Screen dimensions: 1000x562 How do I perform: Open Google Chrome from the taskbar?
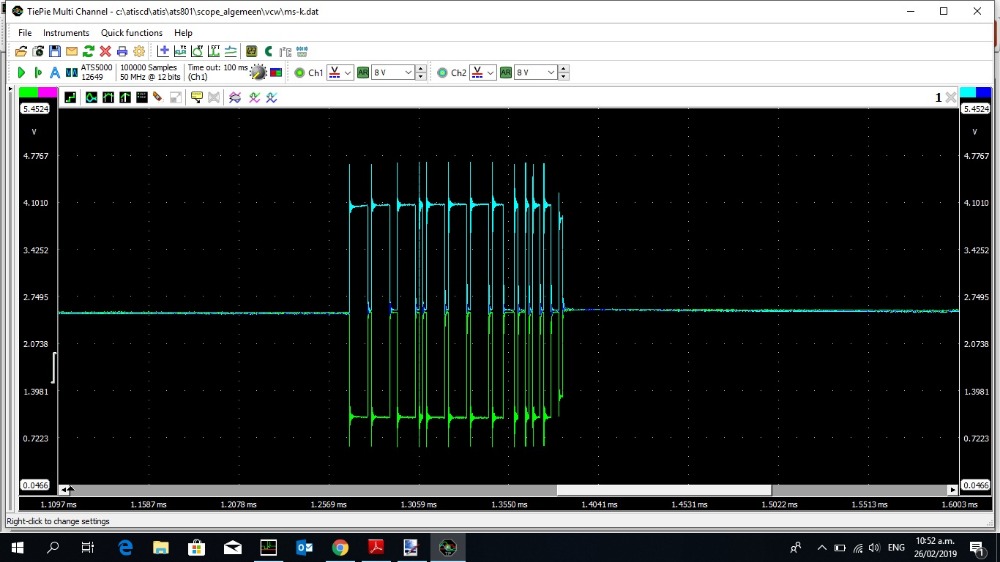click(340, 547)
